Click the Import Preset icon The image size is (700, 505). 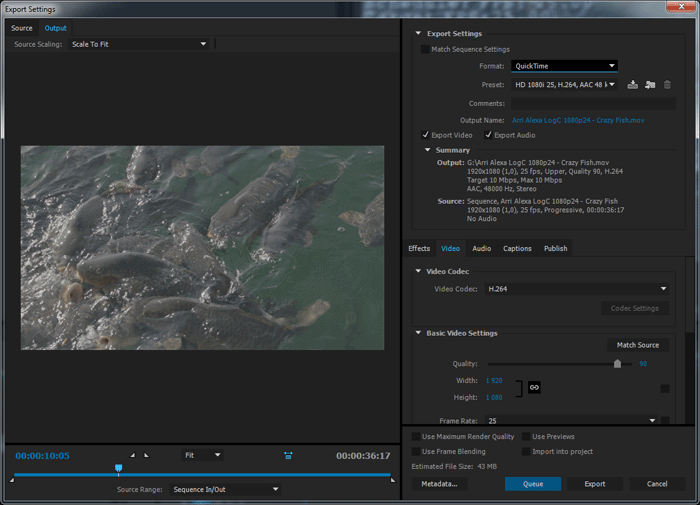650,84
